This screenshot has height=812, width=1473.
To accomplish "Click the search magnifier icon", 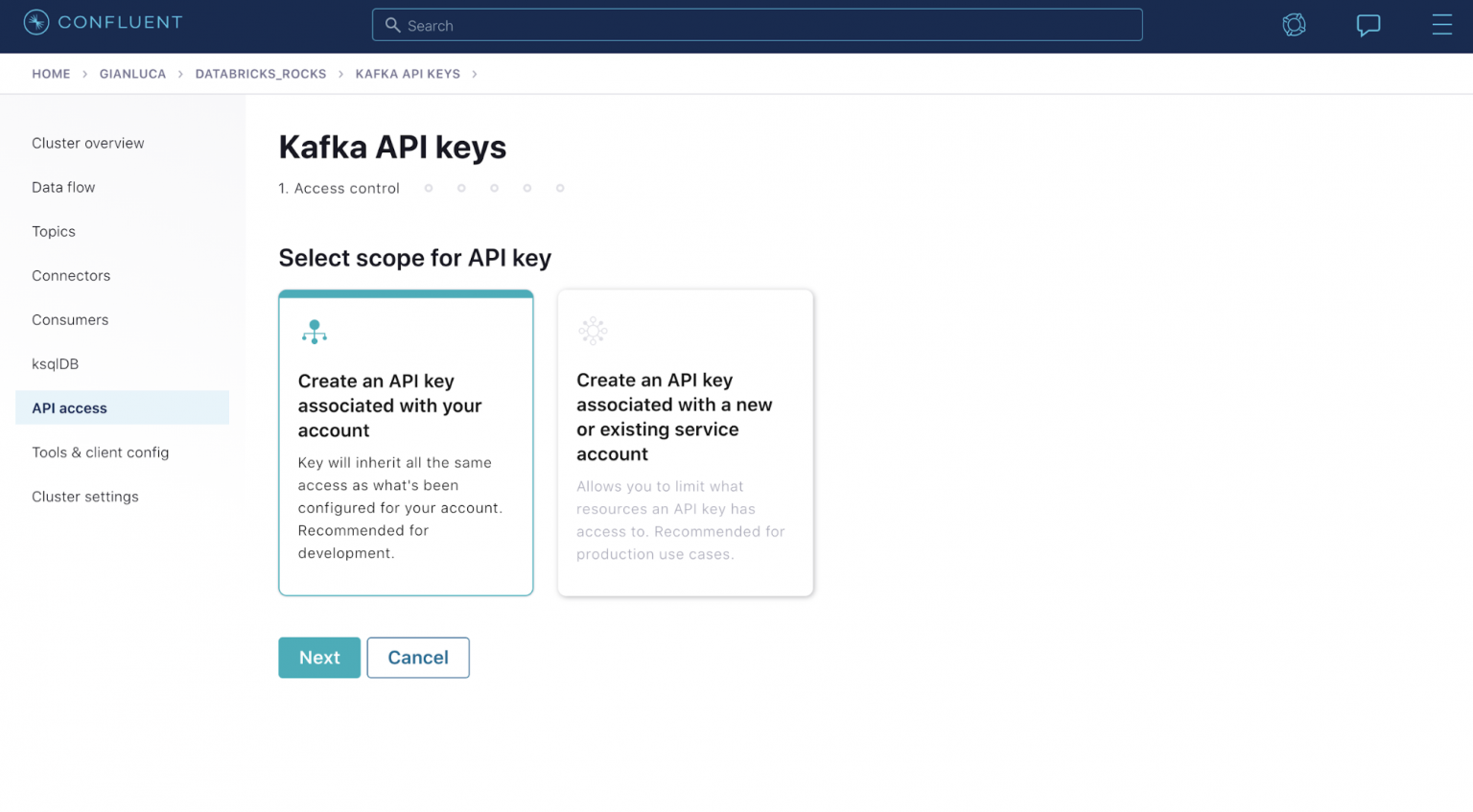I will [392, 25].
